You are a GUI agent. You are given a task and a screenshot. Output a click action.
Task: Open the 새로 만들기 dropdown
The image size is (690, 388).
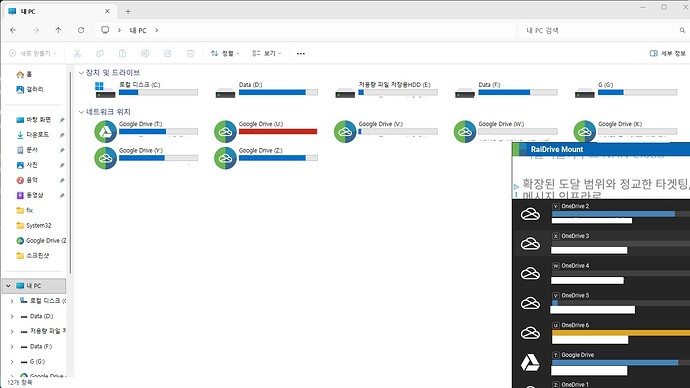(x=33, y=53)
